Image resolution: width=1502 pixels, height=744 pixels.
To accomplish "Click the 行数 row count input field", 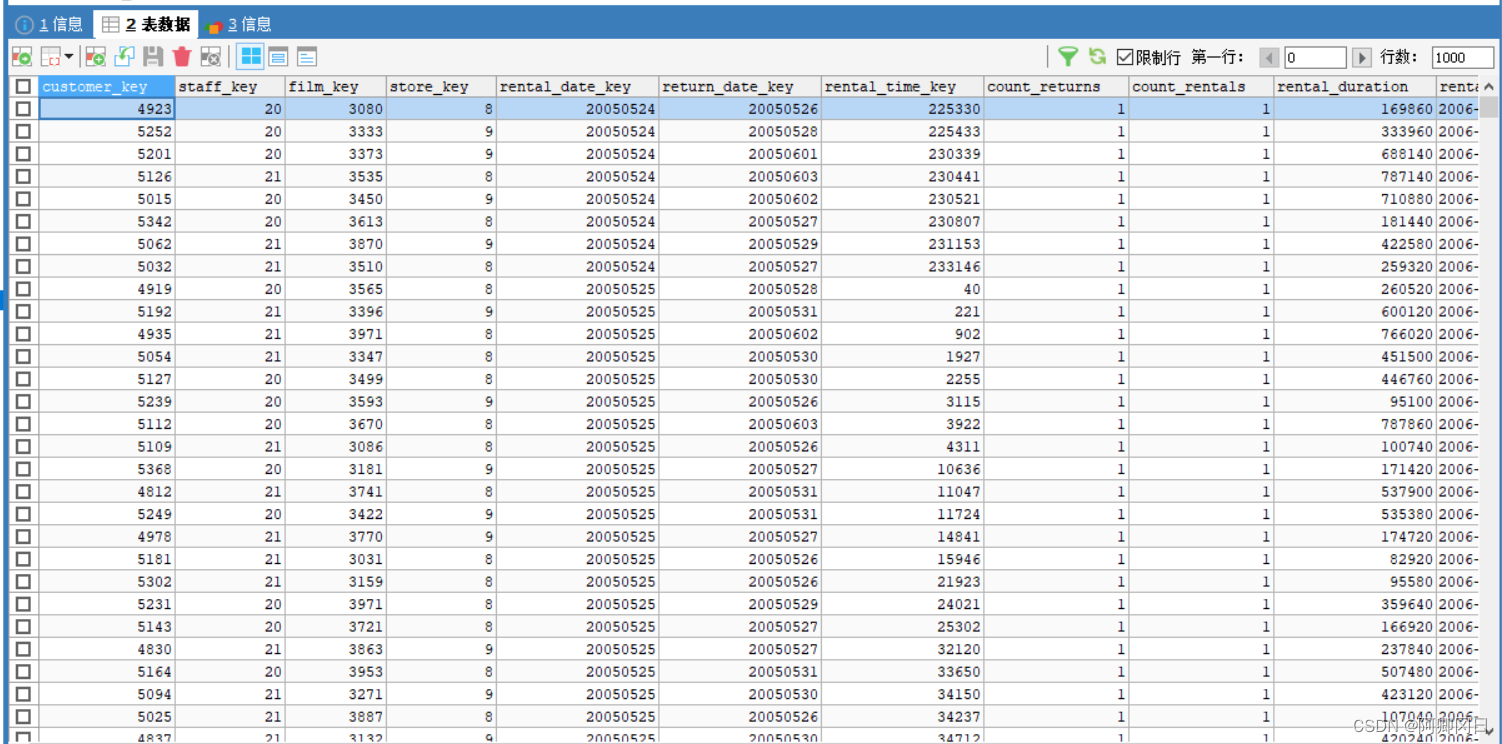I will coord(1461,58).
